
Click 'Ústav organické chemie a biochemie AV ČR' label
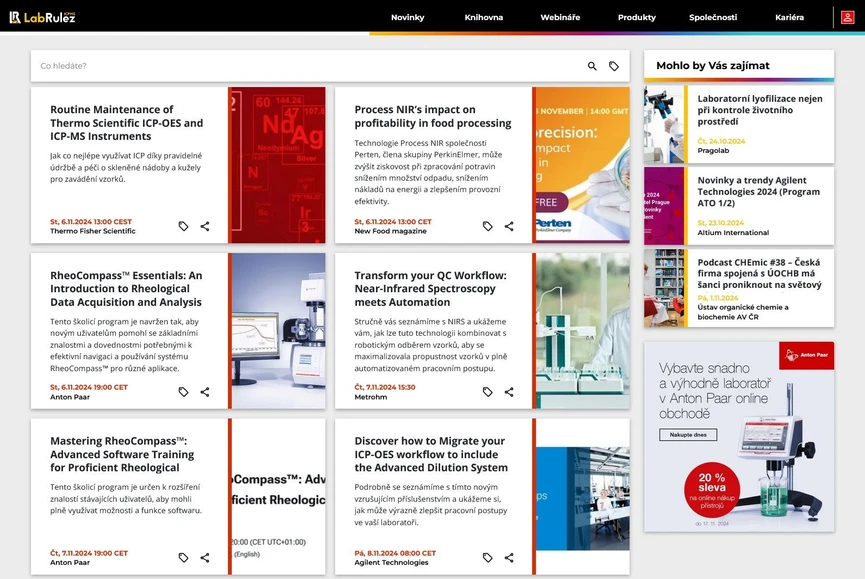[743, 312]
